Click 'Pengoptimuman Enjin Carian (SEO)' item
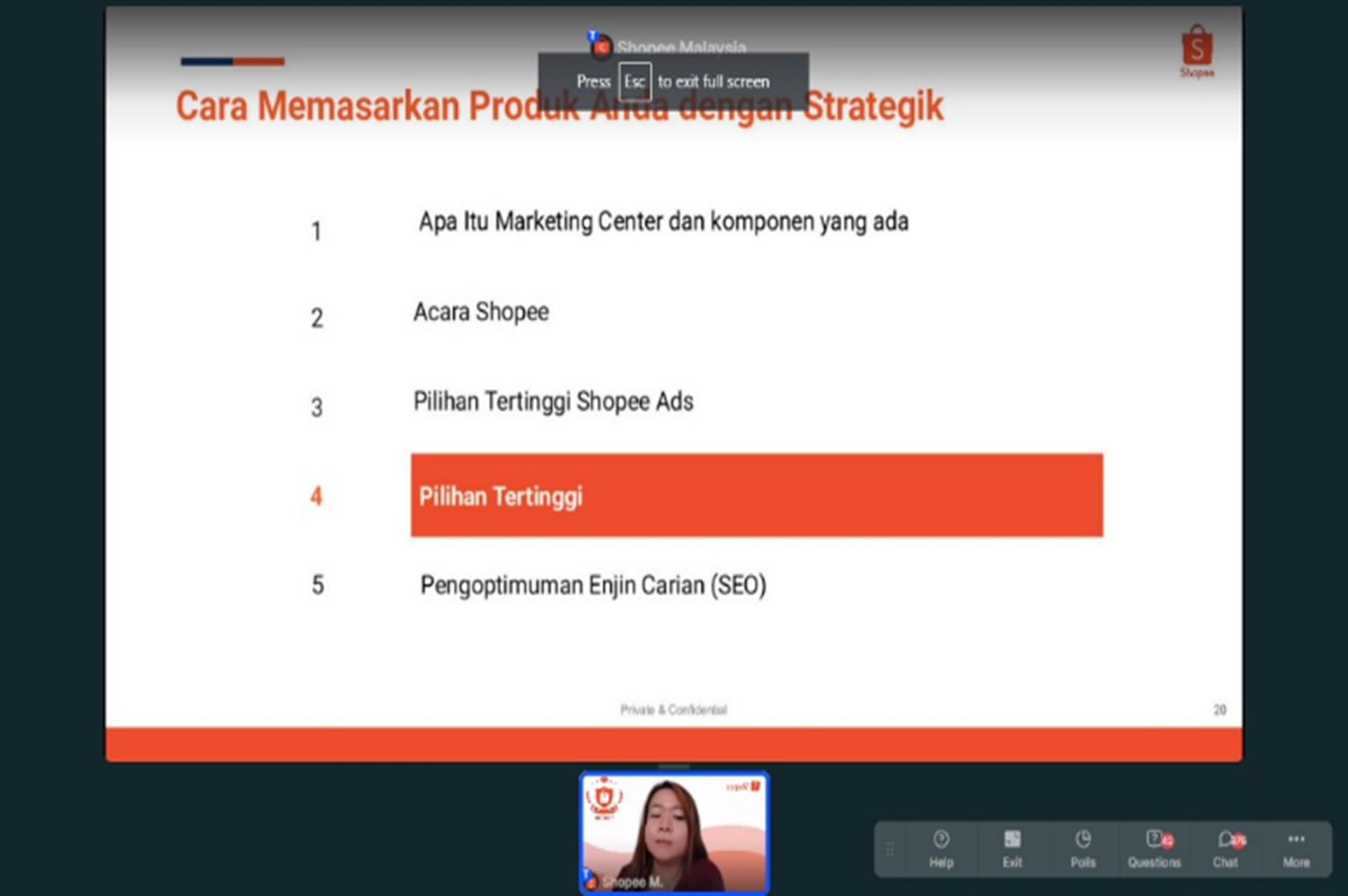This screenshot has height=896, width=1348. click(593, 586)
